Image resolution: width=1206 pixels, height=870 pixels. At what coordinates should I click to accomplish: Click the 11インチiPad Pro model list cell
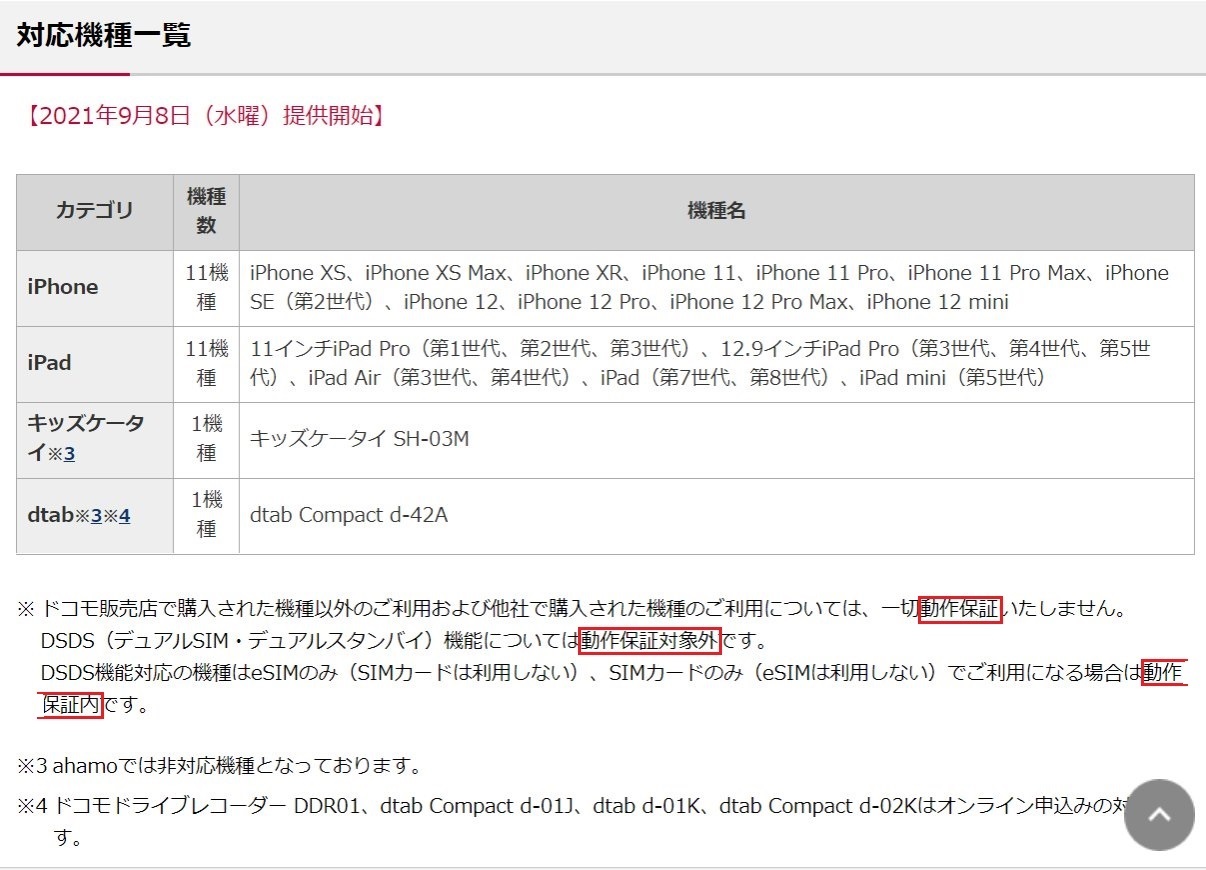[716, 364]
